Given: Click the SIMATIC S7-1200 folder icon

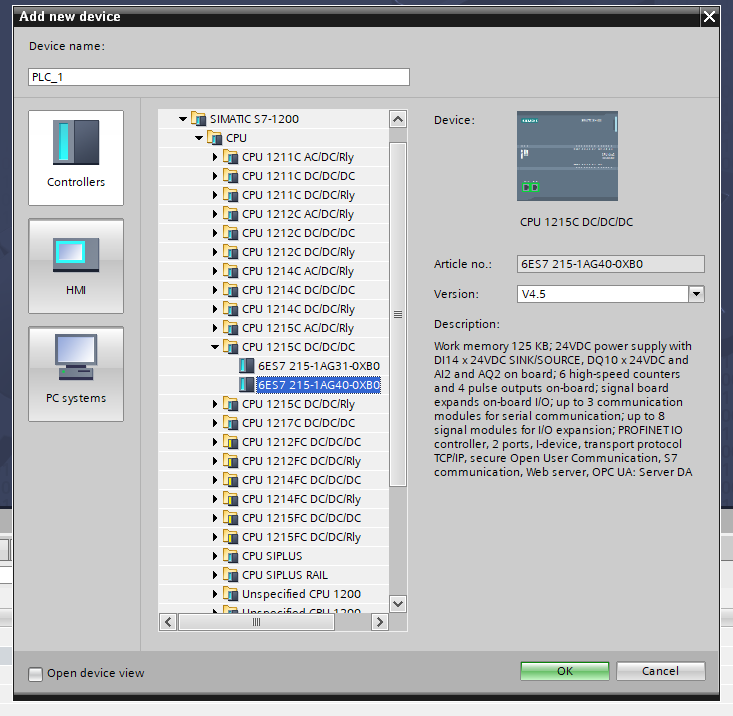Looking at the screenshot, I should (x=199, y=119).
